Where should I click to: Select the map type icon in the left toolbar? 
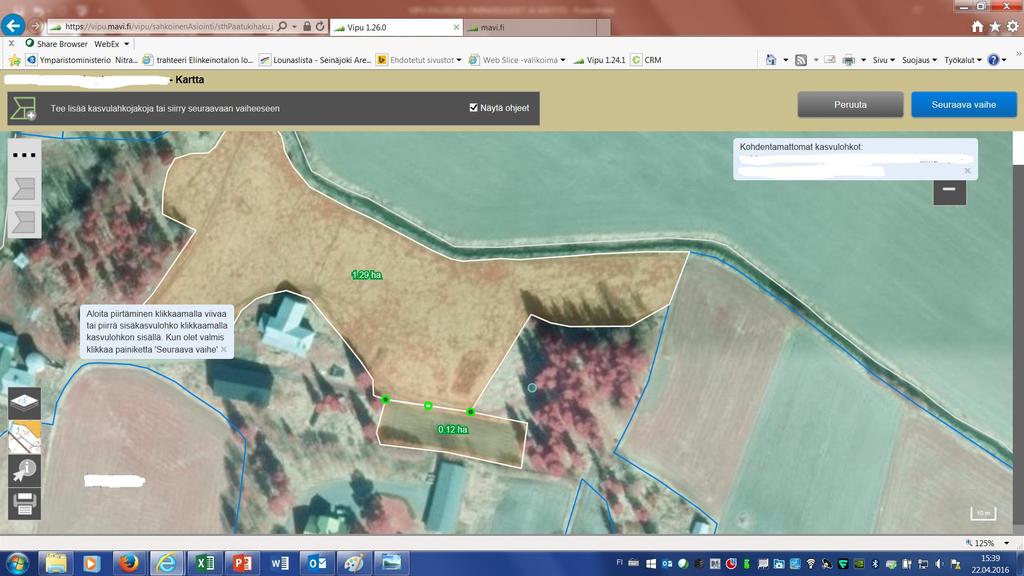[24, 436]
